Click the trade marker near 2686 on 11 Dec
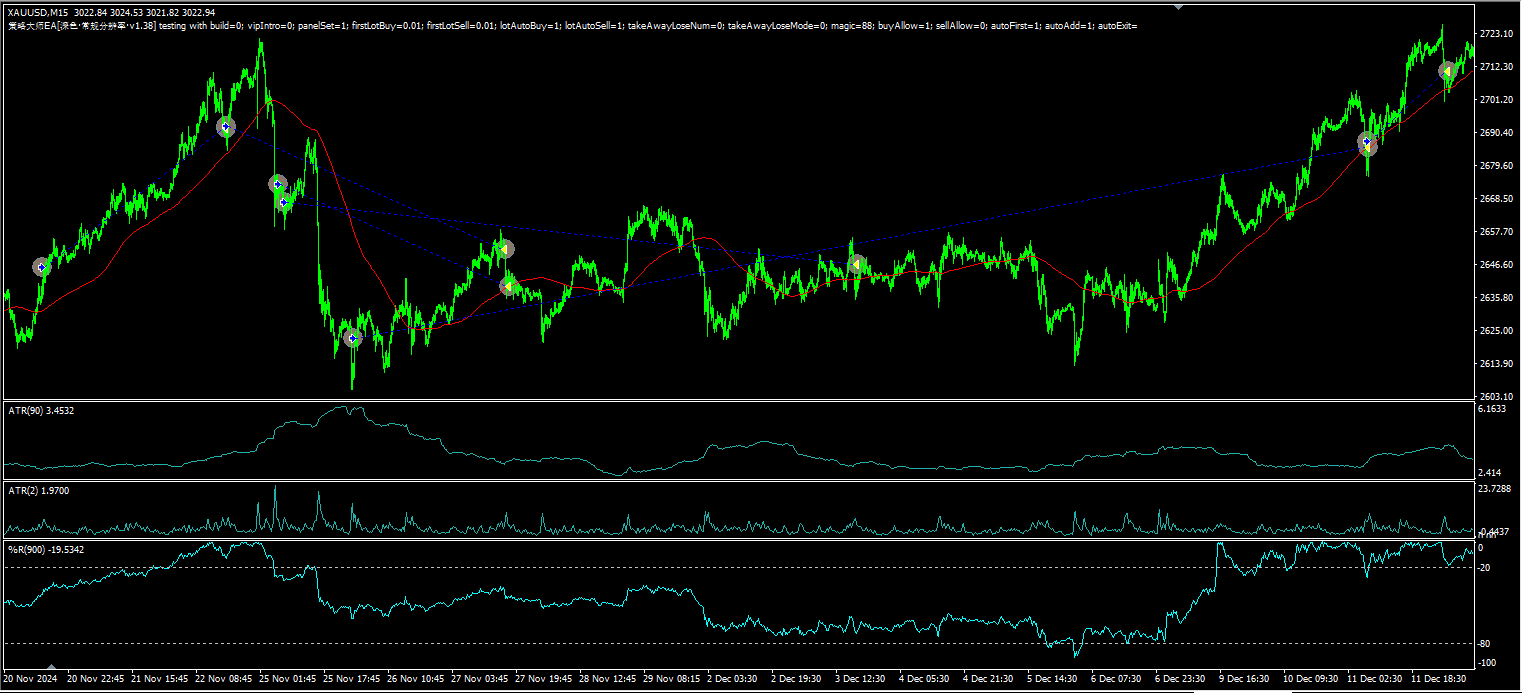The image size is (1522, 693). pyautogui.click(x=1367, y=145)
